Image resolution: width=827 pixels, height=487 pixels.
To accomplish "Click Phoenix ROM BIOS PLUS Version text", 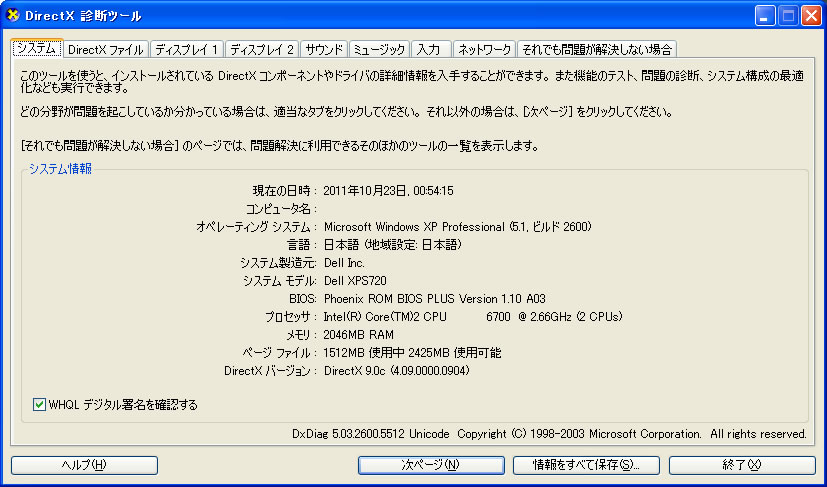I will click(x=410, y=299).
